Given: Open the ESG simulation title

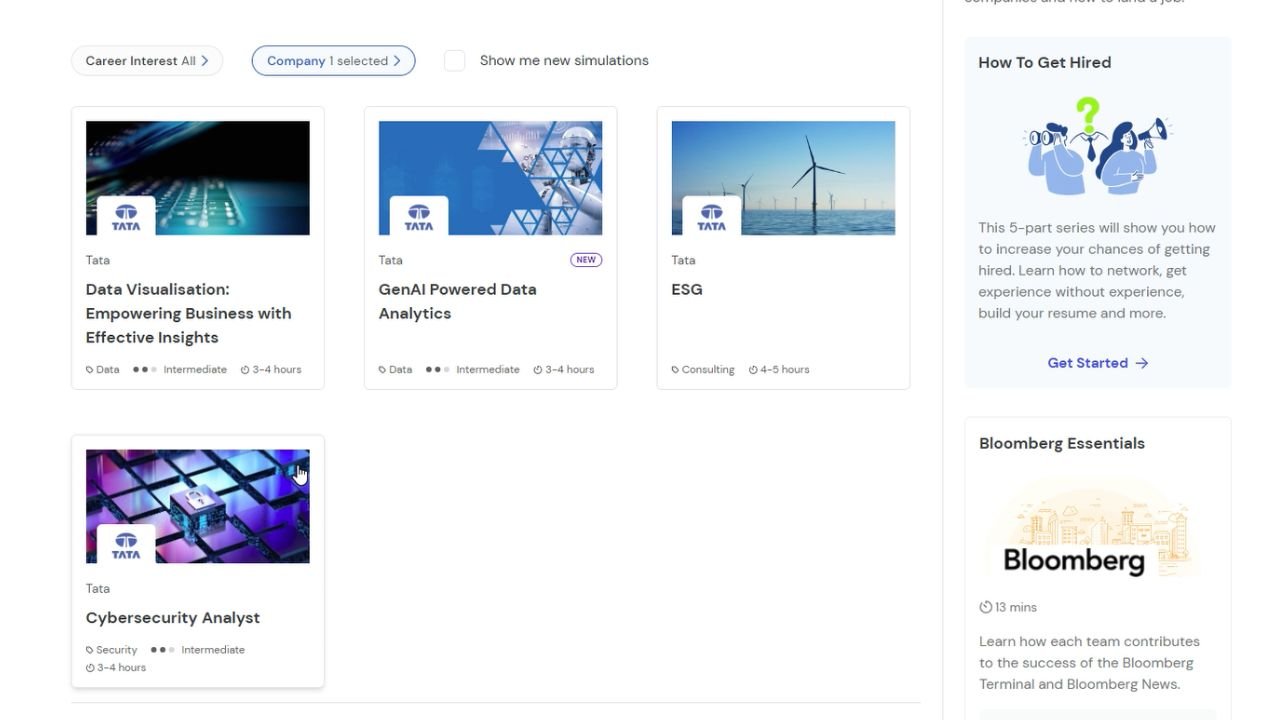Looking at the screenshot, I should (687, 289).
